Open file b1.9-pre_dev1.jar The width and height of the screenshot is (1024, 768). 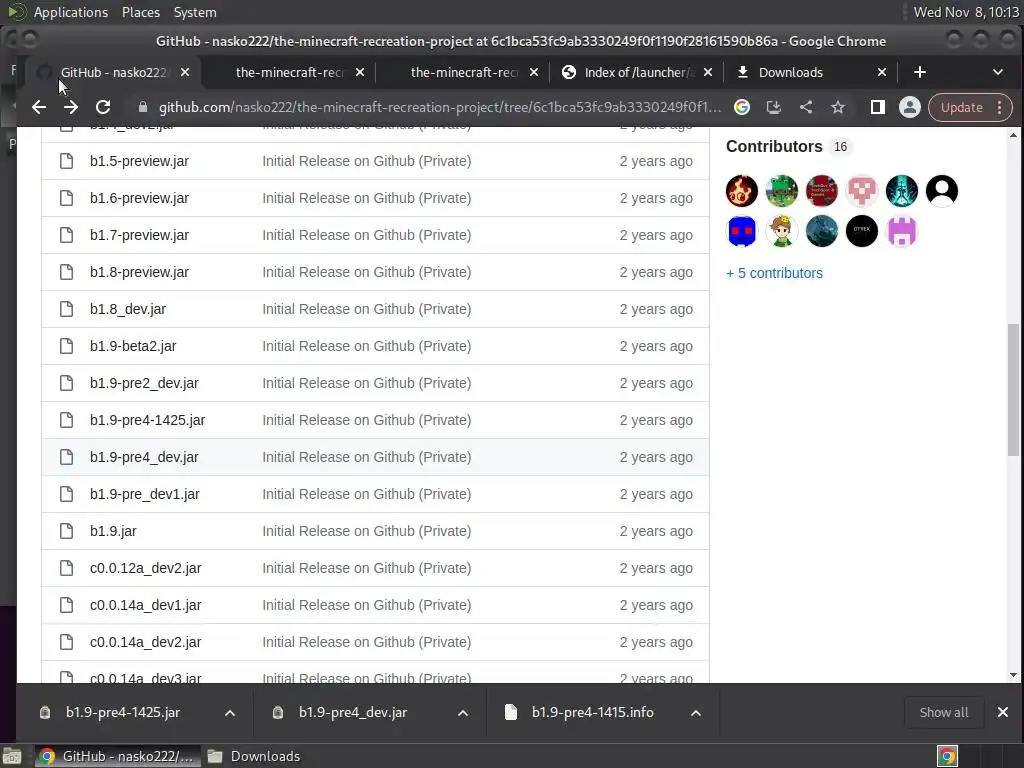pyautogui.click(x=145, y=494)
